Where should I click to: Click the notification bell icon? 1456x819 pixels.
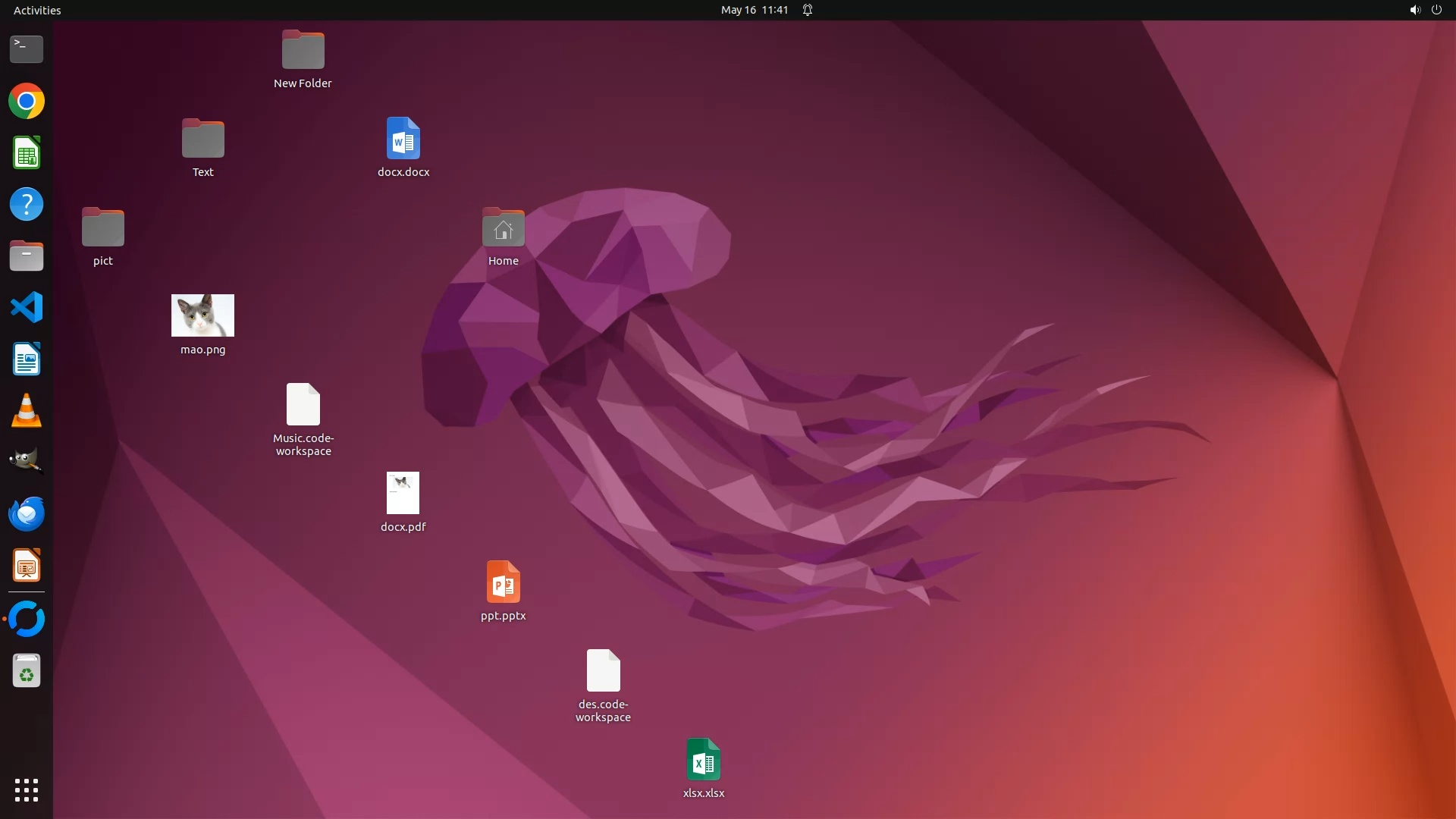click(x=808, y=10)
